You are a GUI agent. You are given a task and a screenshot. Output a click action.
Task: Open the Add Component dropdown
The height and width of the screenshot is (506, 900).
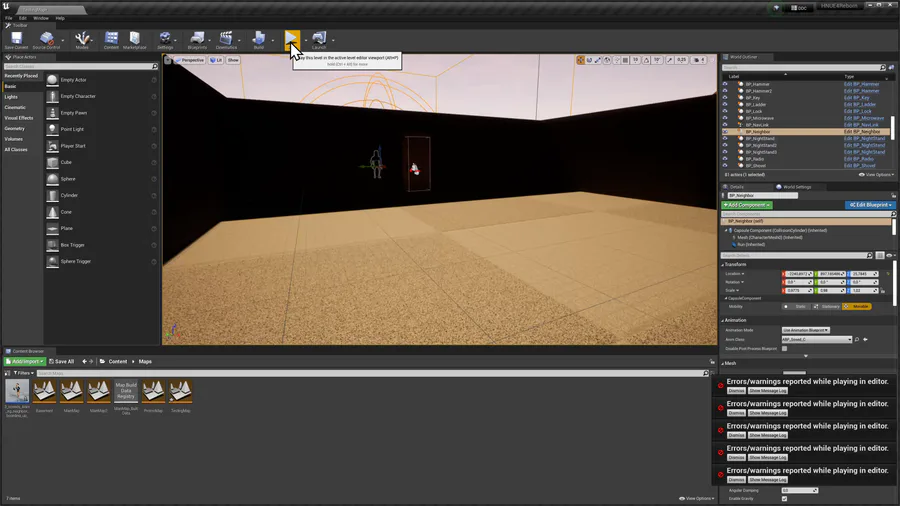click(x=747, y=205)
